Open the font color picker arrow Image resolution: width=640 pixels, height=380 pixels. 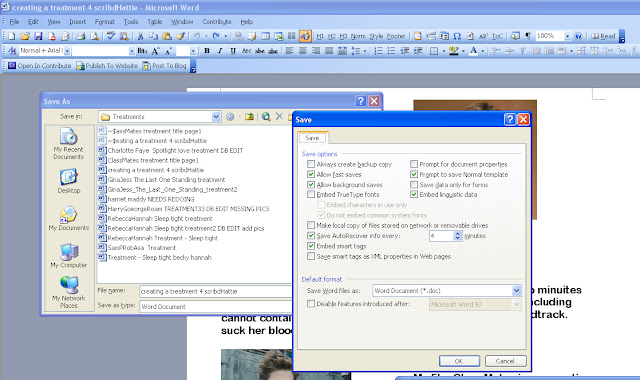click(482, 51)
